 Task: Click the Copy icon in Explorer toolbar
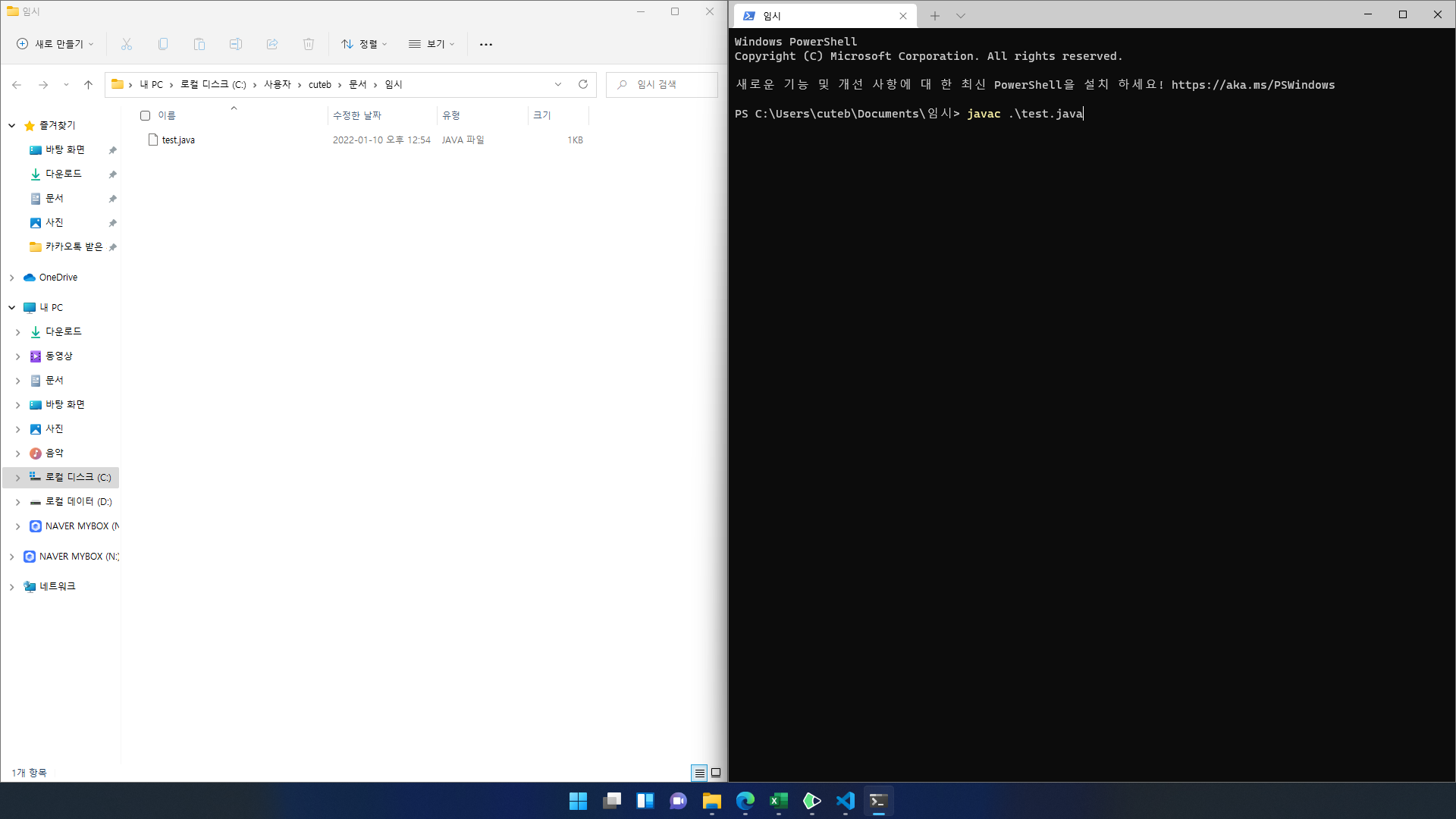click(x=163, y=44)
